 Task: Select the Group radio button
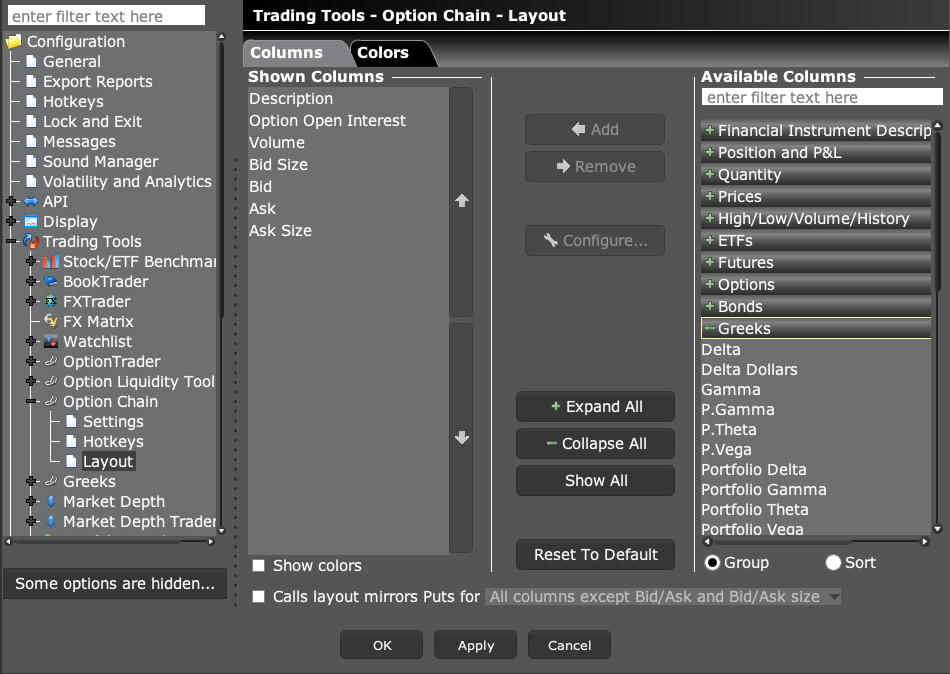(712, 563)
